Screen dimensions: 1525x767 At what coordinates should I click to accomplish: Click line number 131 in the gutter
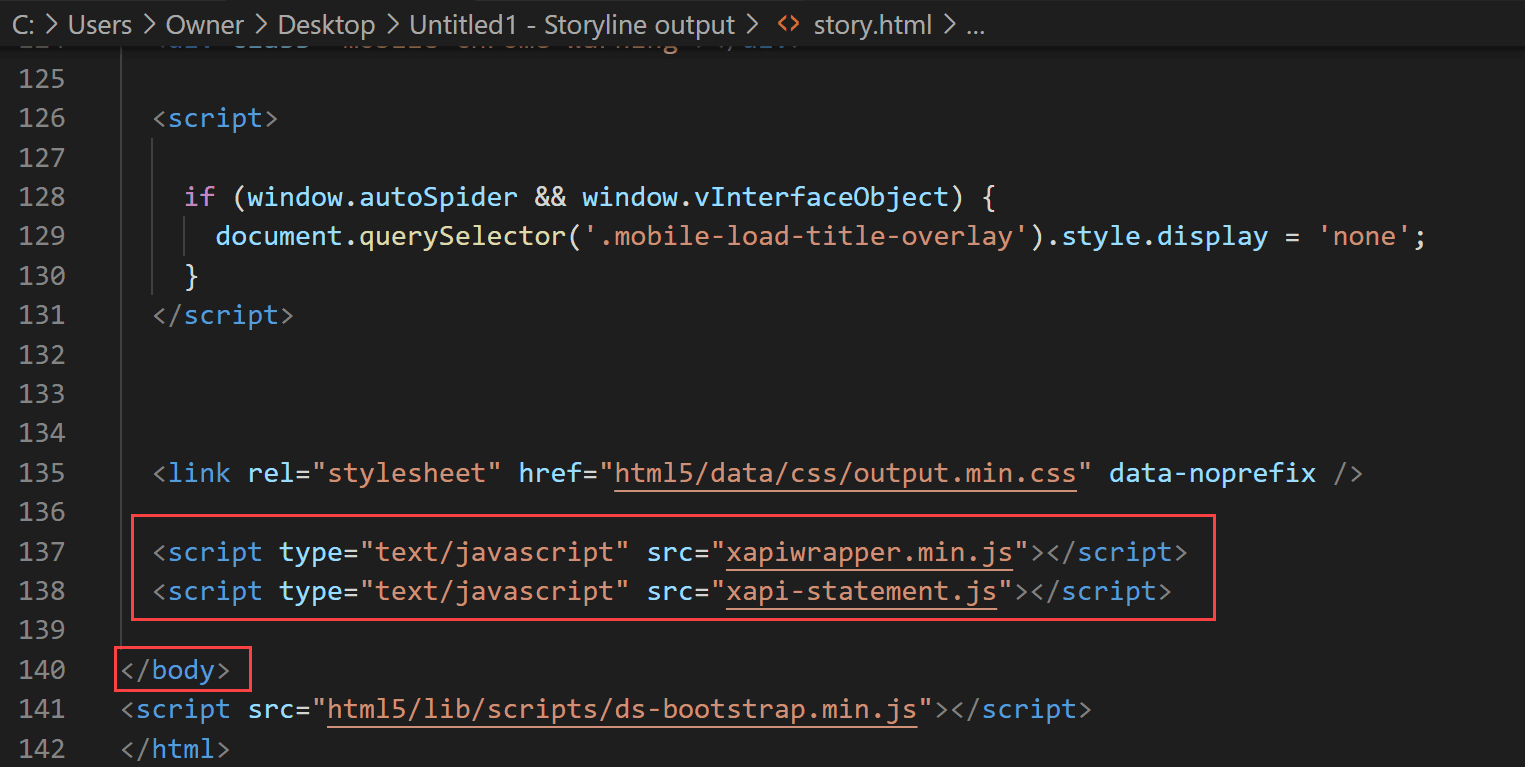click(41, 315)
